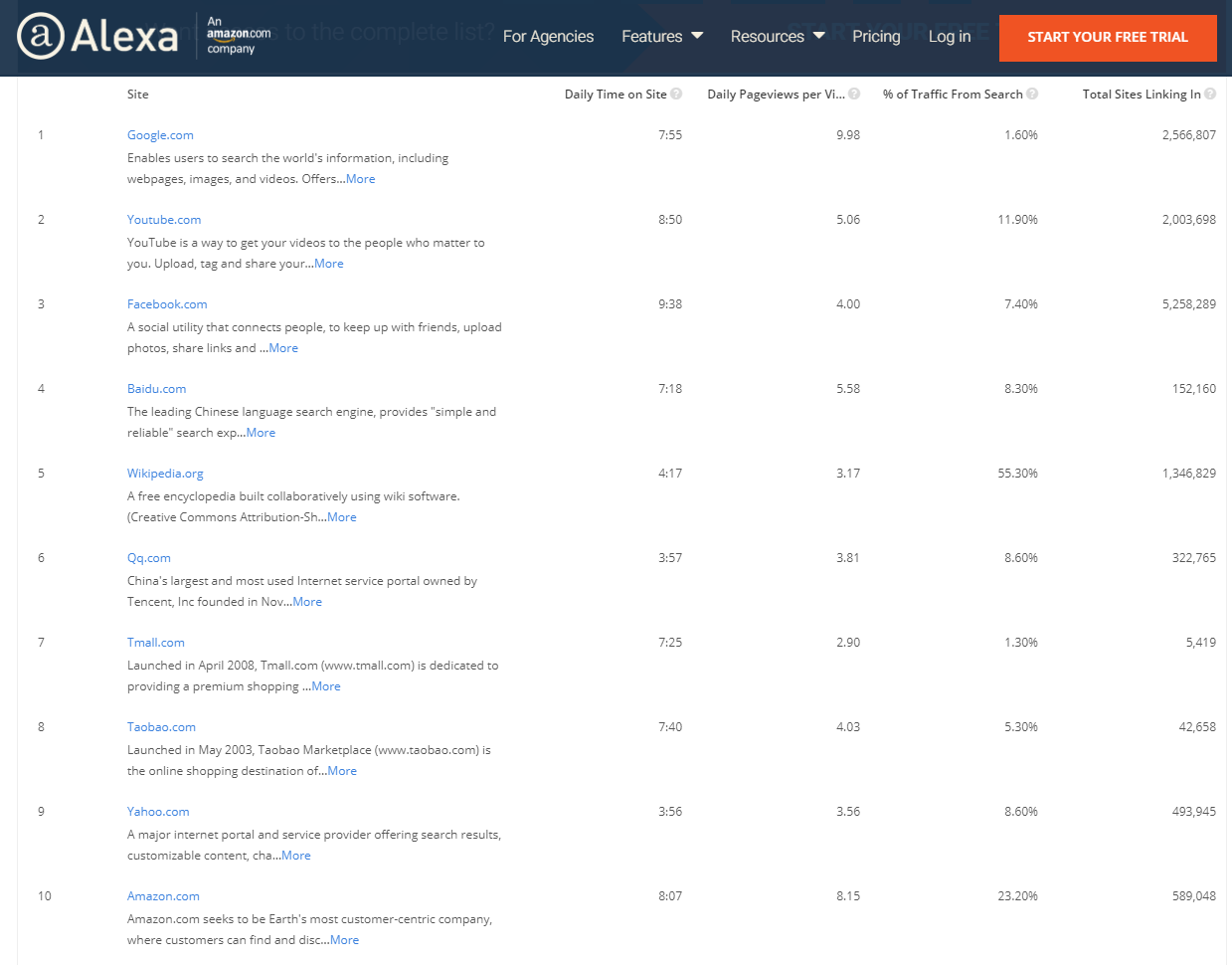1232x965 pixels.
Task: Click the Site column header
Action: [138, 95]
